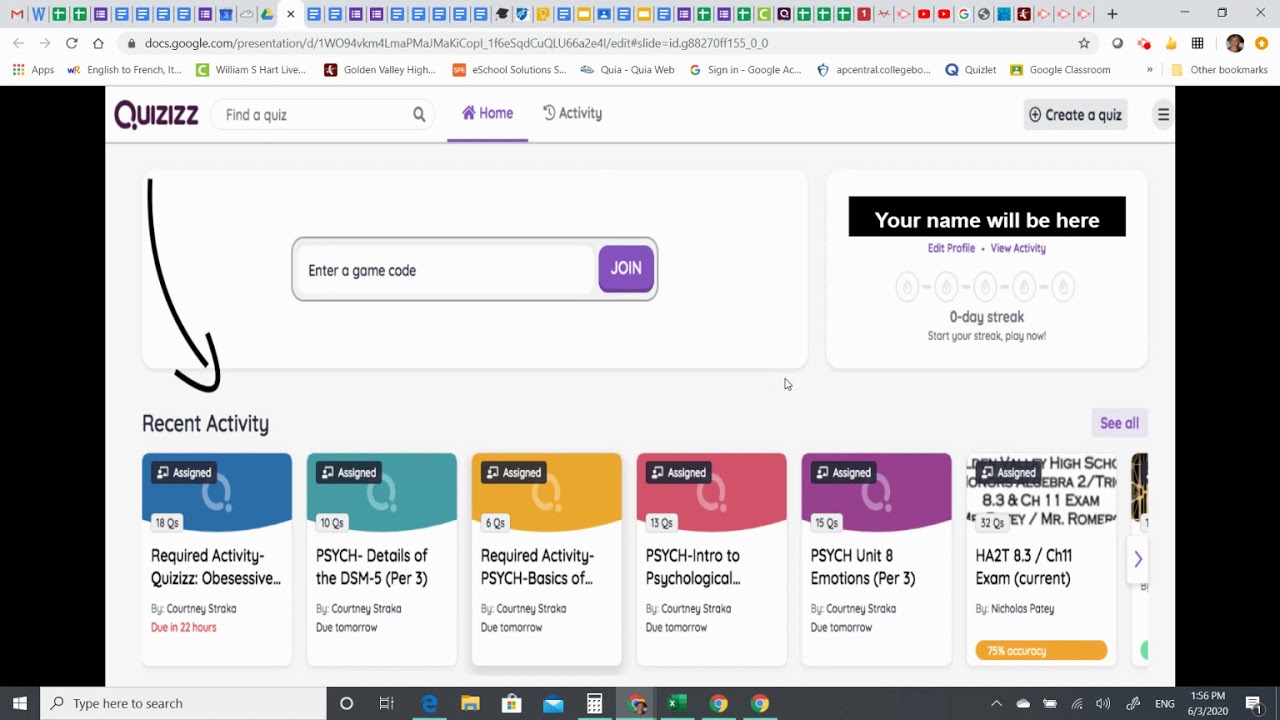This screenshot has width=1280, height=720.
Task: Open the Activity tab in Quizizz
Action: pyautogui.click(x=572, y=113)
